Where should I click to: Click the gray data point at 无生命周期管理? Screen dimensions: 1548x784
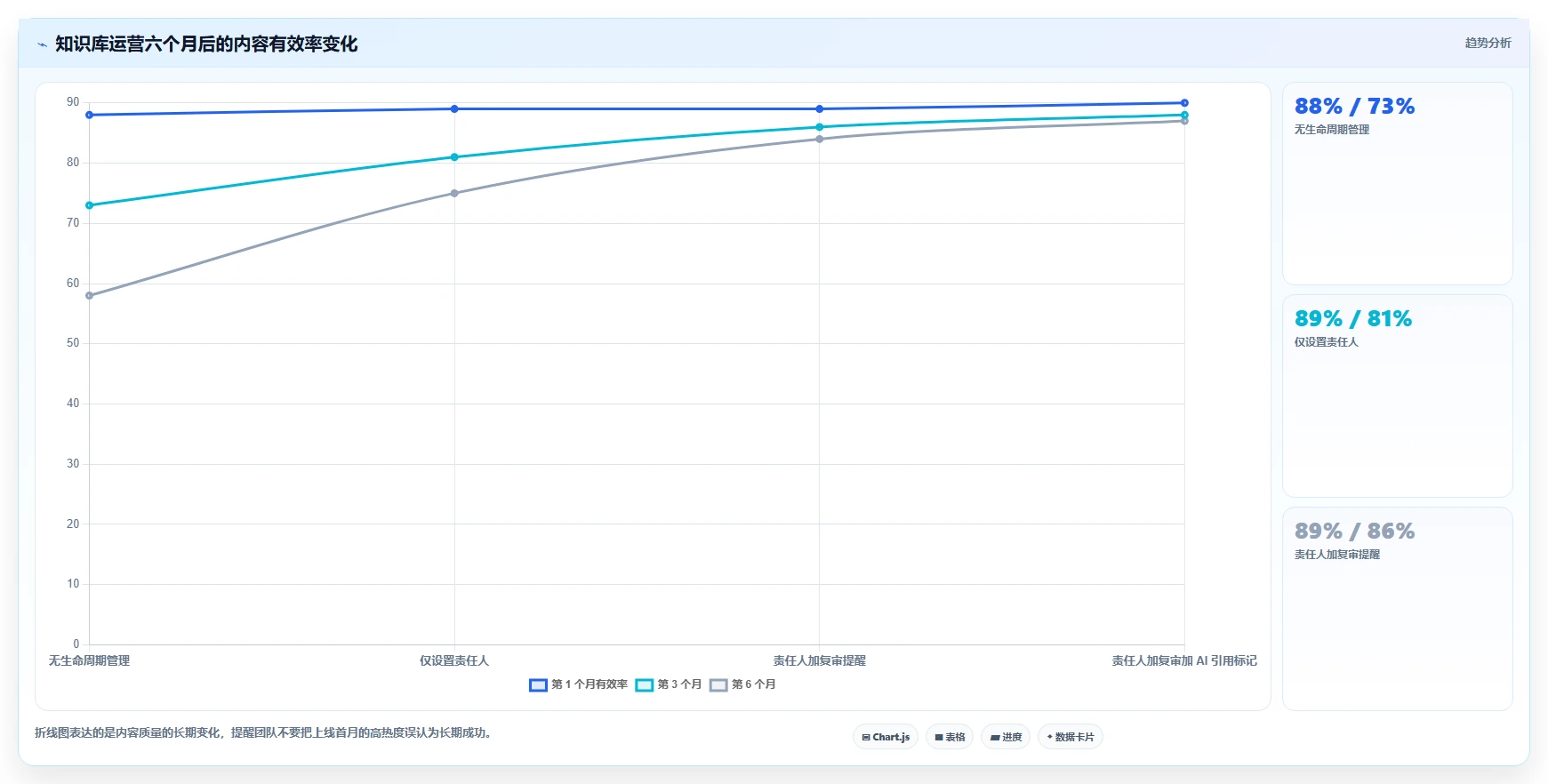point(89,295)
